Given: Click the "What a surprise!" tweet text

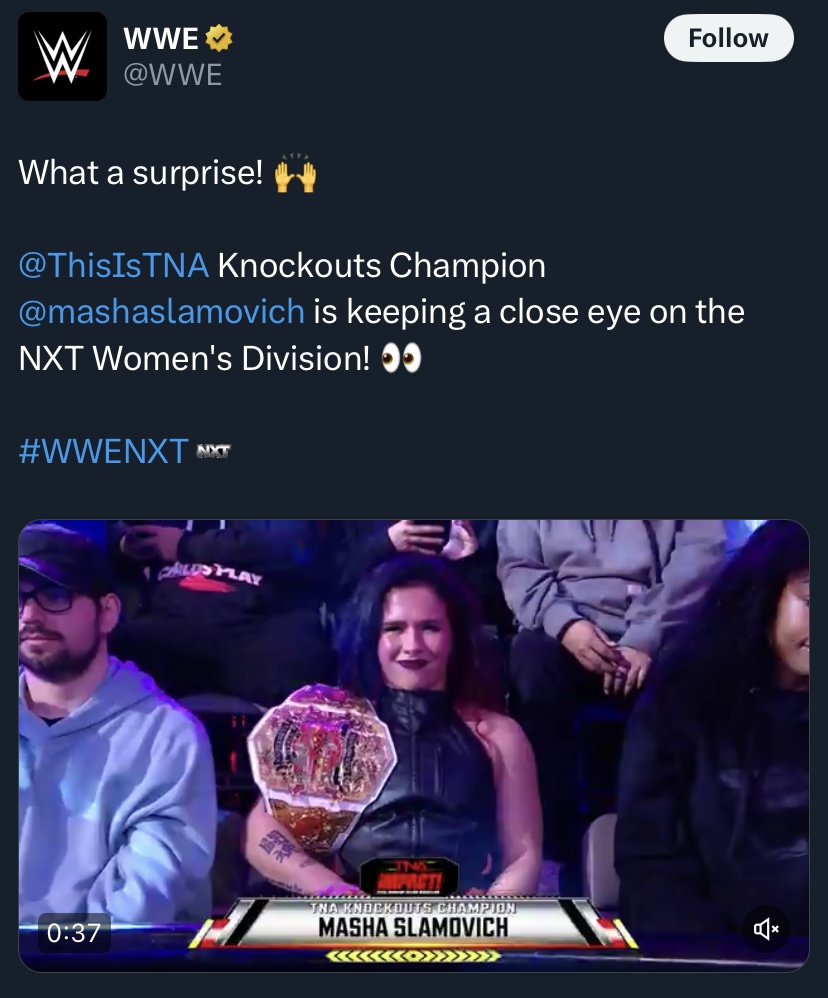Looking at the screenshot, I should [141, 172].
